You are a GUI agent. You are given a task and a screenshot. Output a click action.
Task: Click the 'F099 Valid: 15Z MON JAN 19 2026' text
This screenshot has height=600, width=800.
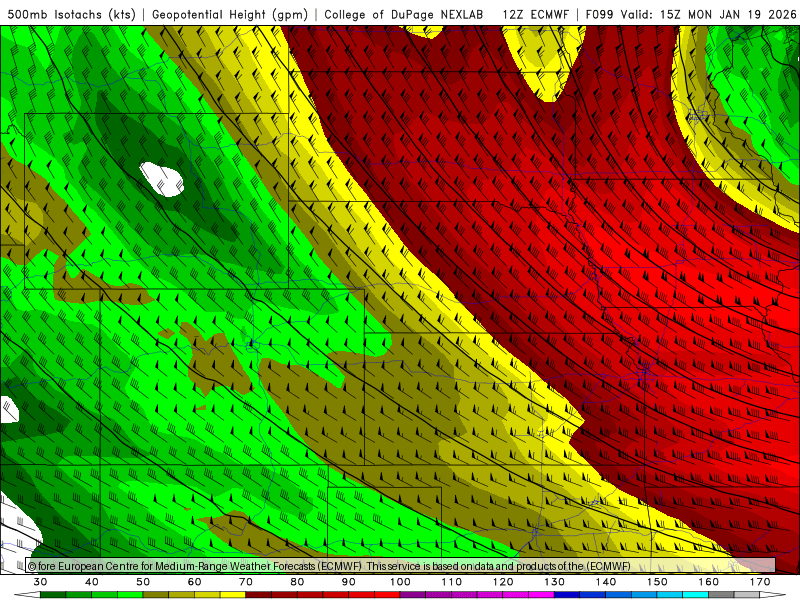coord(691,14)
